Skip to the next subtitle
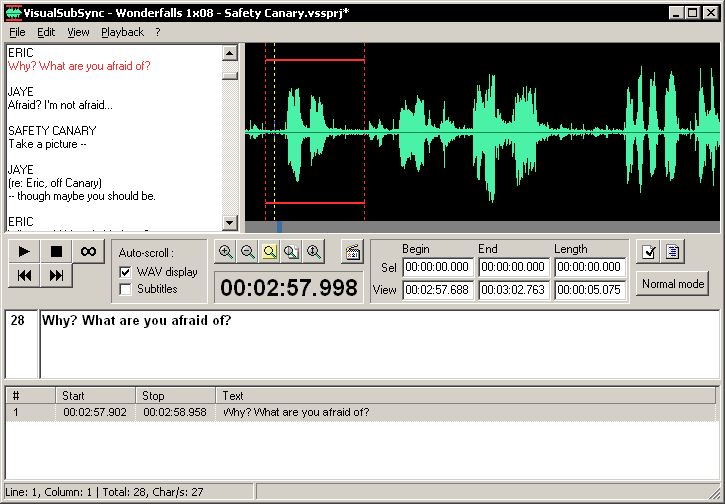 click(x=57, y=275)
